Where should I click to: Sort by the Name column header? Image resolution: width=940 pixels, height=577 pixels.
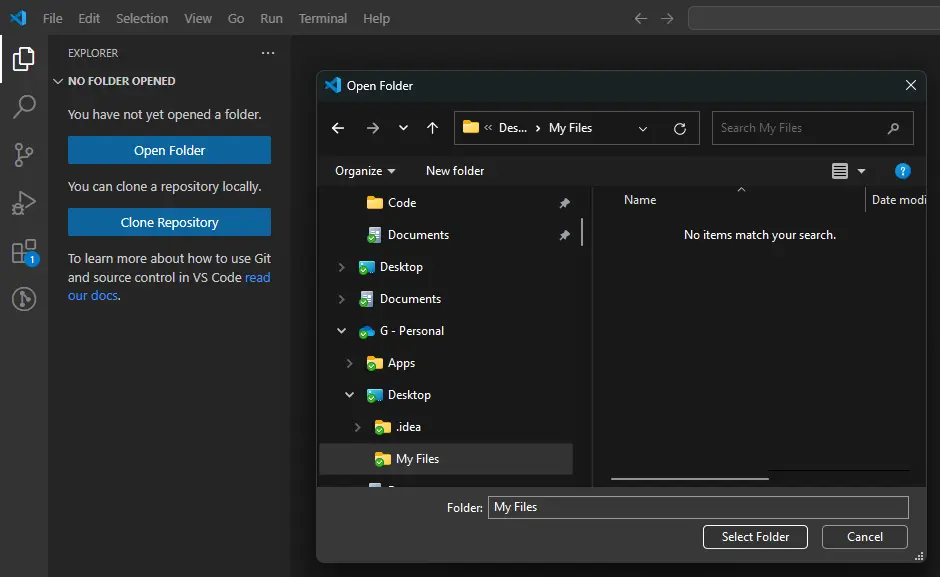tap(640, 200)
